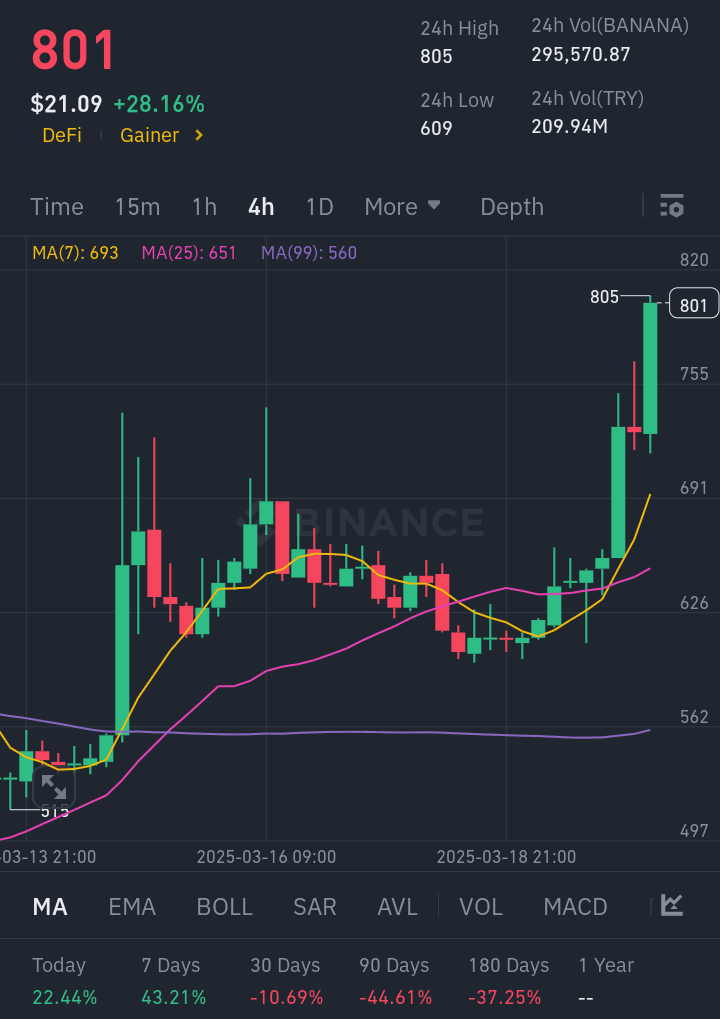
Task: Select the Time line chart tab
Action: [x=57, y=207]
